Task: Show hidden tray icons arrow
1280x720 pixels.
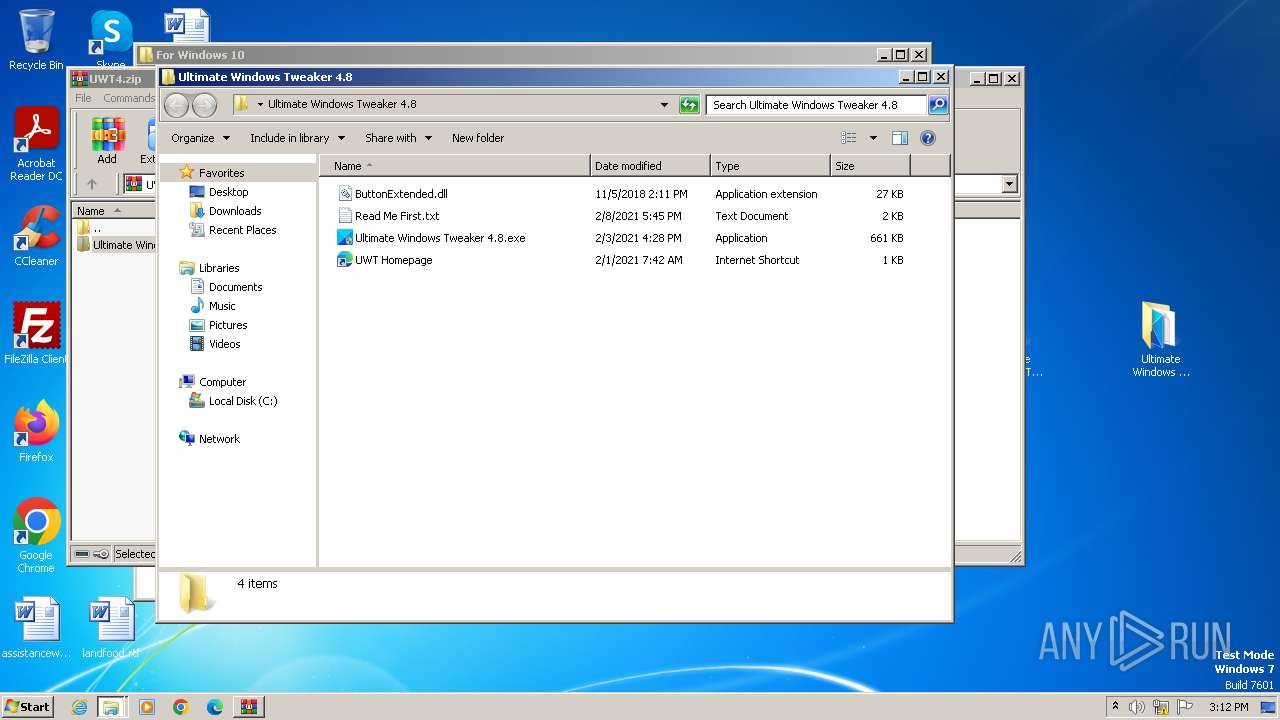Action: pos(1115,707)
